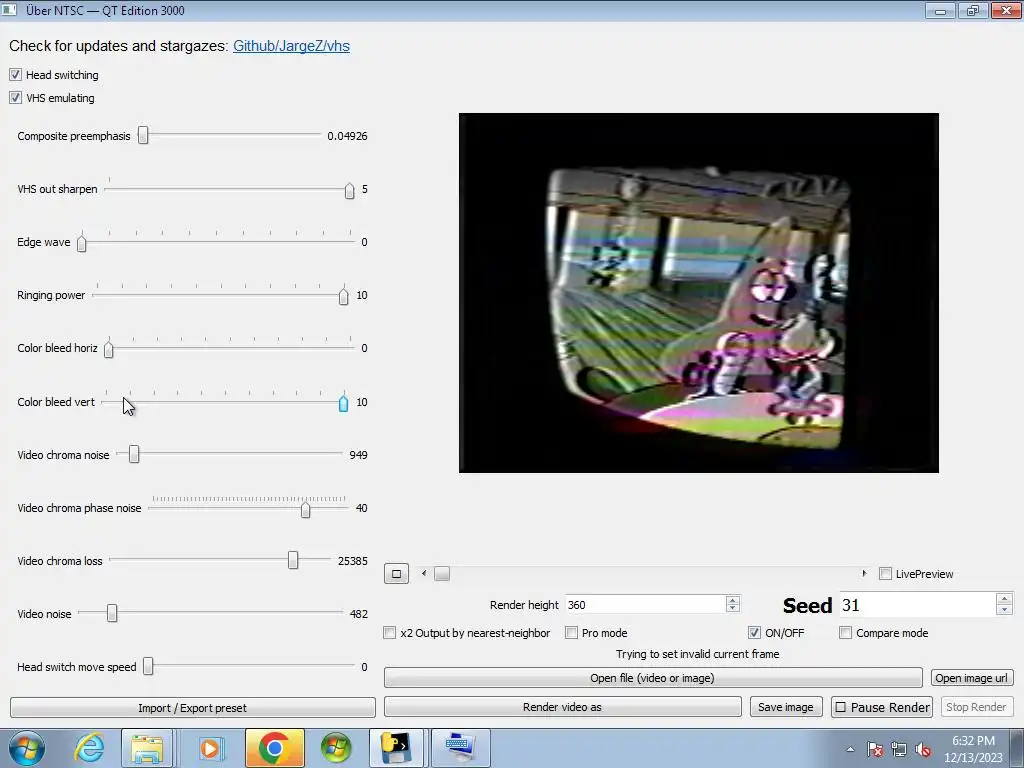Click the right arrow of the frame scrollbar
Image resolution: width=1024 pixels, height=768 pixels.
click(x=864, y=573)
